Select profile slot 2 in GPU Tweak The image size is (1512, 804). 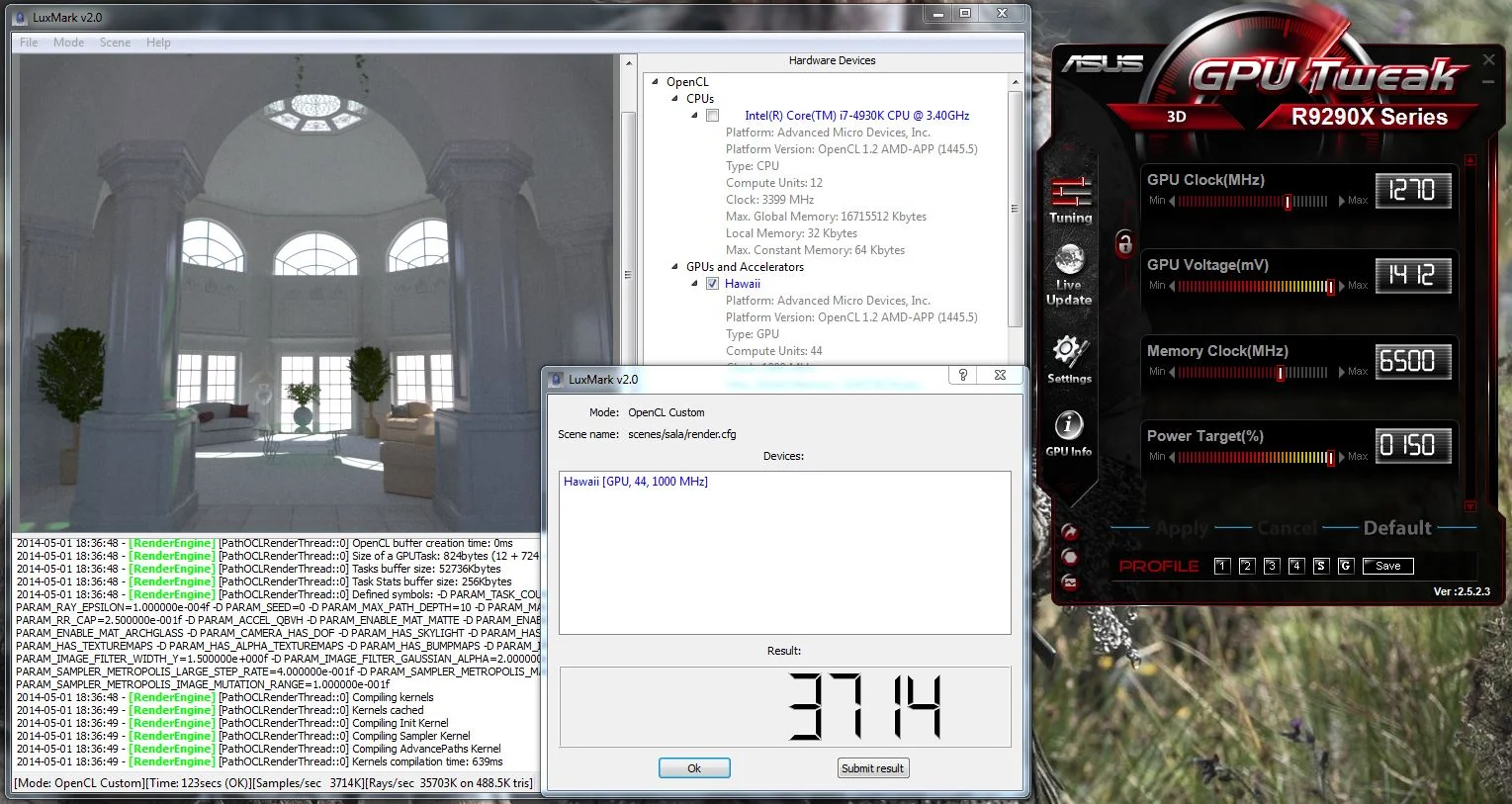[x=1247, y=566]
